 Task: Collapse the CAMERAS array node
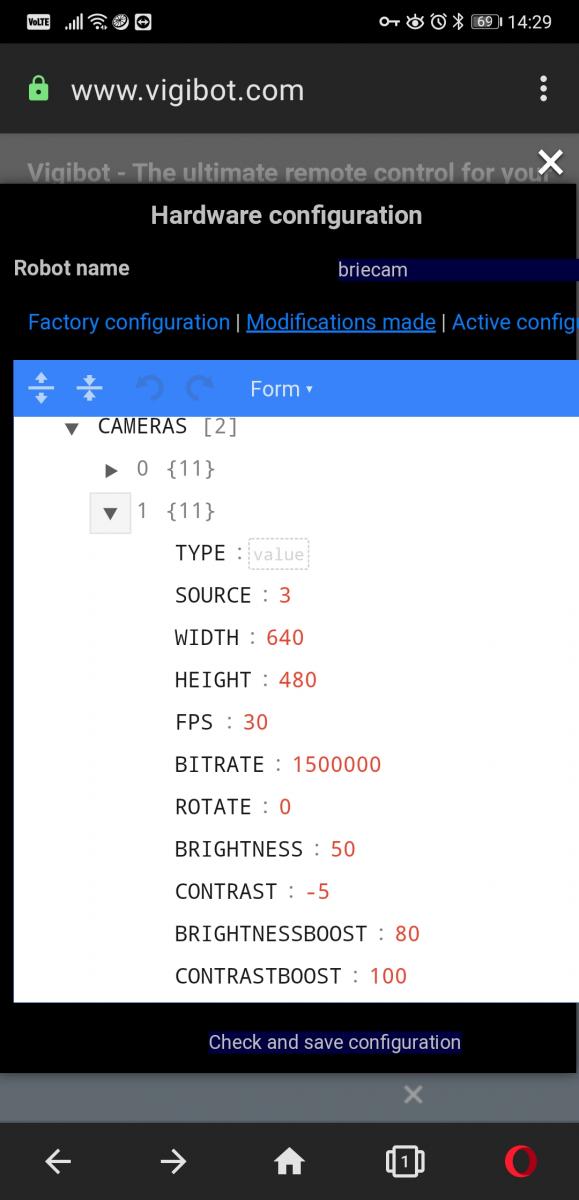point(71,428)
